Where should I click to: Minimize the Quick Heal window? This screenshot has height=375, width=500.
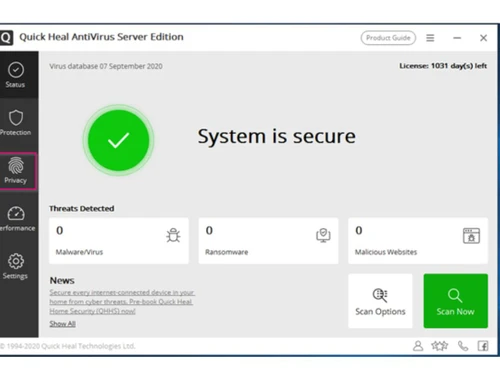(x=457, y=38)
